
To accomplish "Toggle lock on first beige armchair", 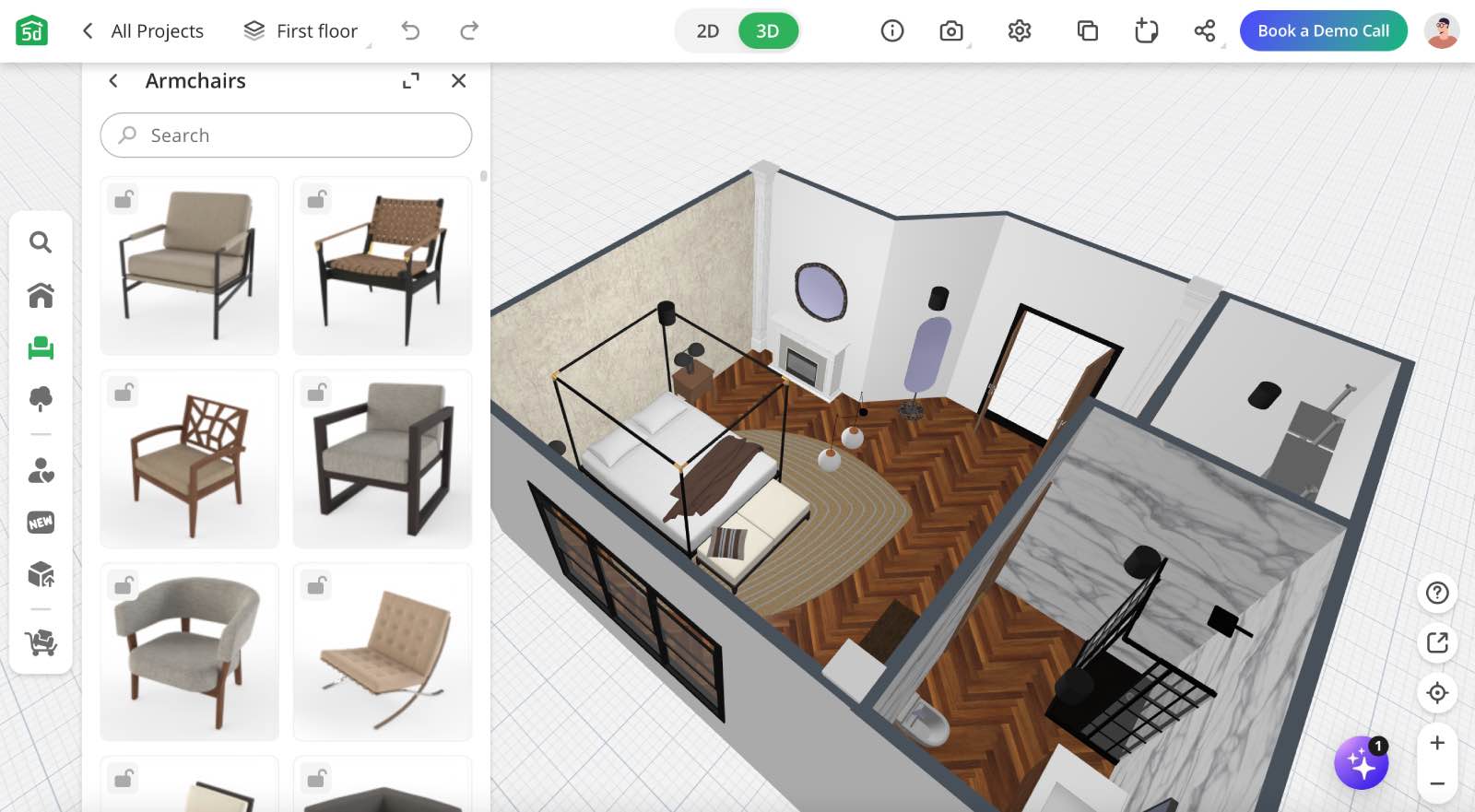I will [x=124, y=199].
